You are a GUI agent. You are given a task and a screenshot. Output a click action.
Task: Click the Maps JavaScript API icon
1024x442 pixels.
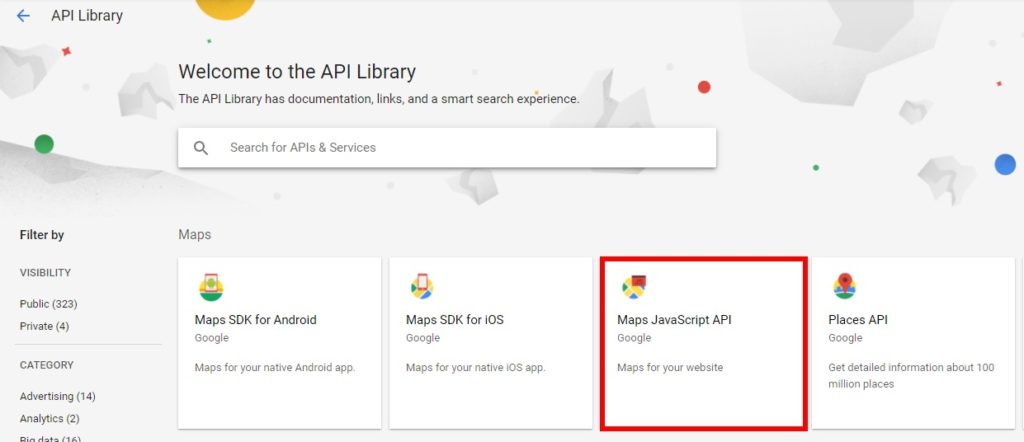(x=633, y=286)
